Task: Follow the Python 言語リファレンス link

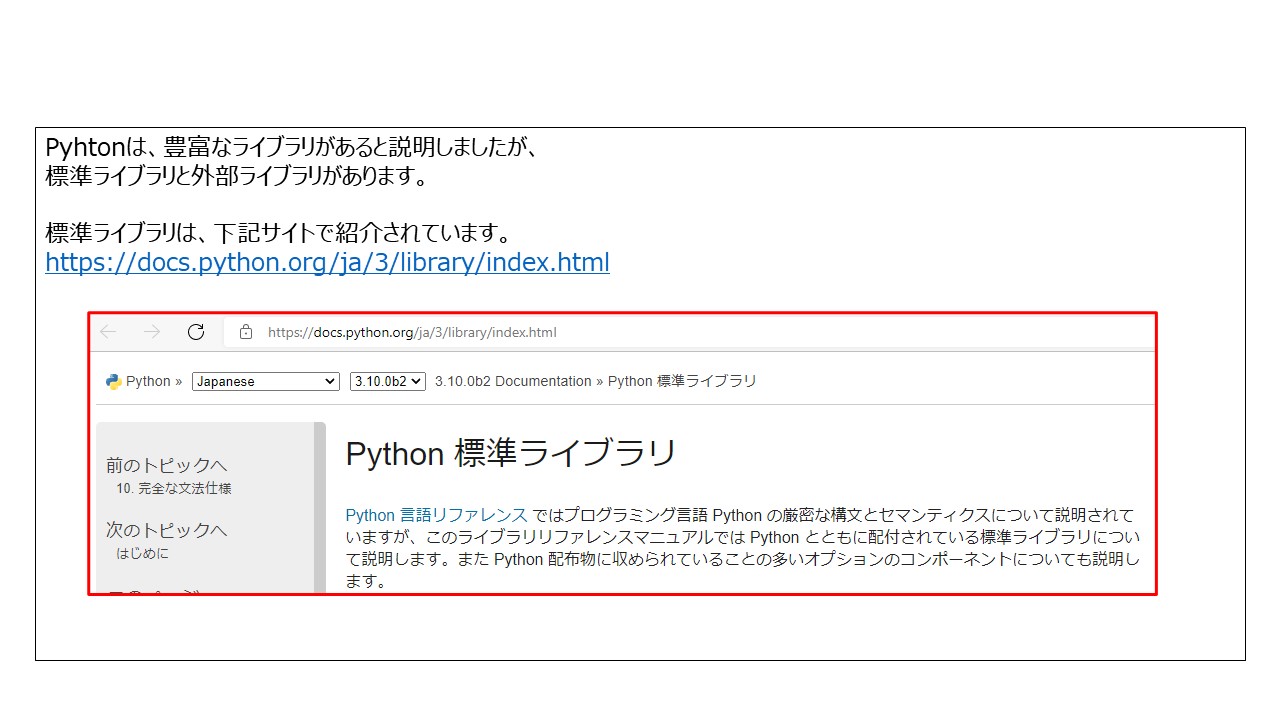Action: tap(436, 515)
